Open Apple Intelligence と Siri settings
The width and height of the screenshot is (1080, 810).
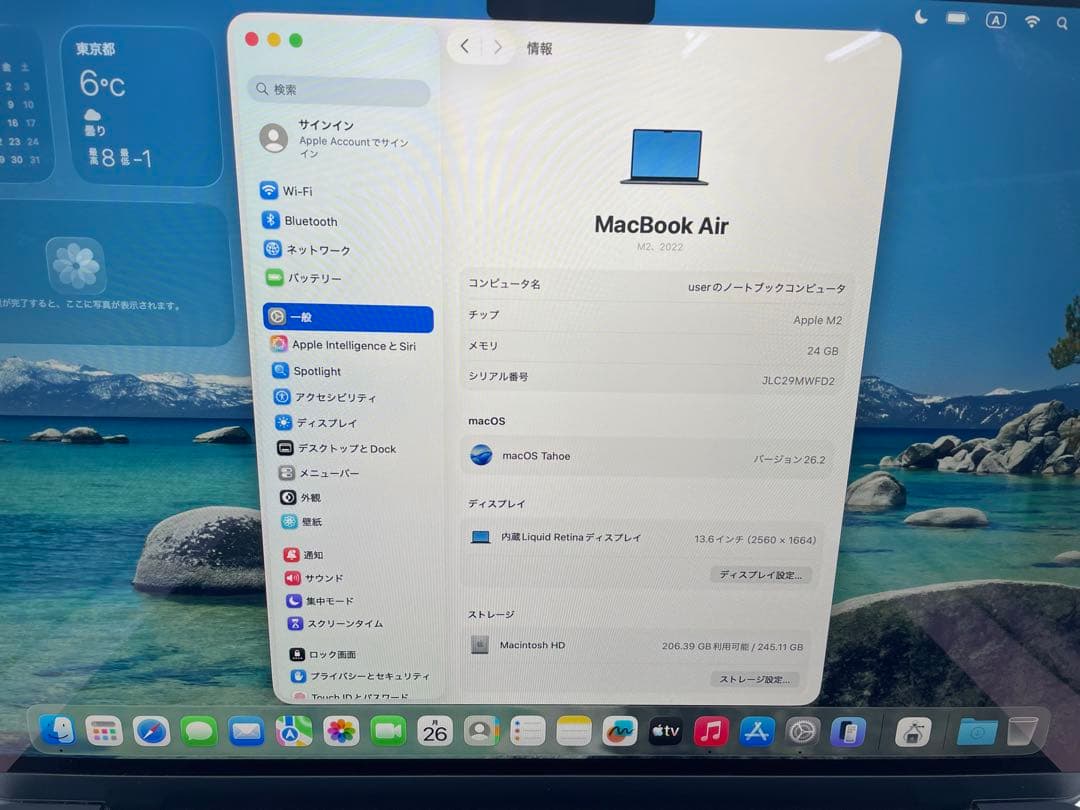click(x=348, y=344)
